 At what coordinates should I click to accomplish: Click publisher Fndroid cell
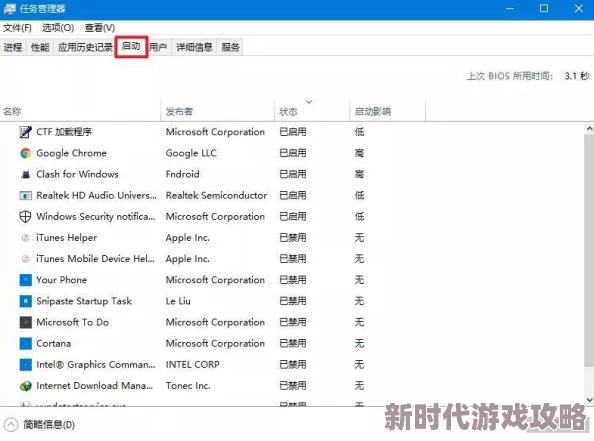182,174
